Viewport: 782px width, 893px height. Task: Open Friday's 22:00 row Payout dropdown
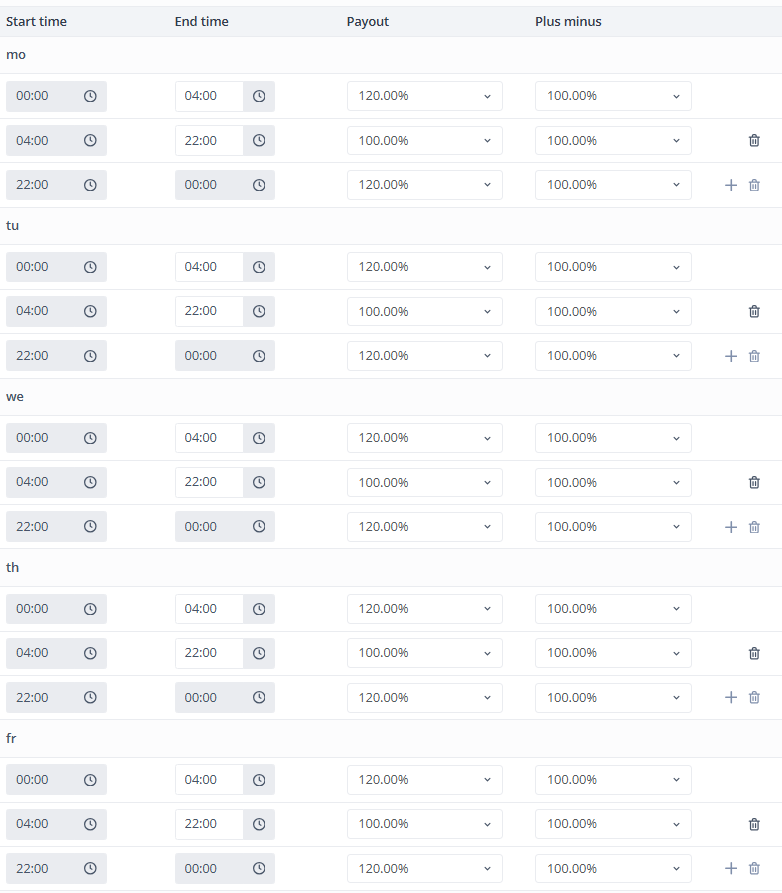pyautogui.click(x=425, y=869)
